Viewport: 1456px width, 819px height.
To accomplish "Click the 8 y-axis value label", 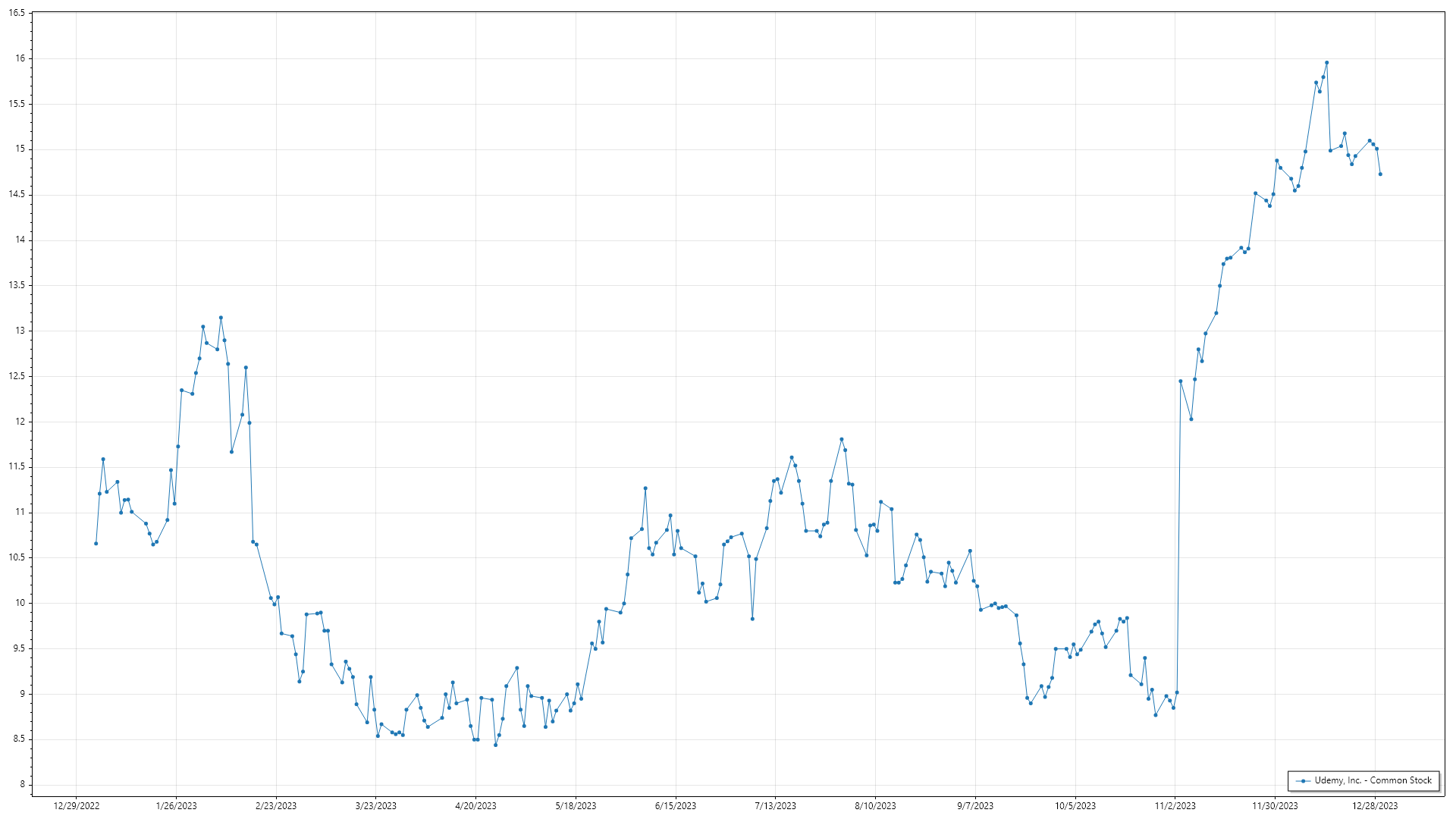I will click(x=22, y=785).
